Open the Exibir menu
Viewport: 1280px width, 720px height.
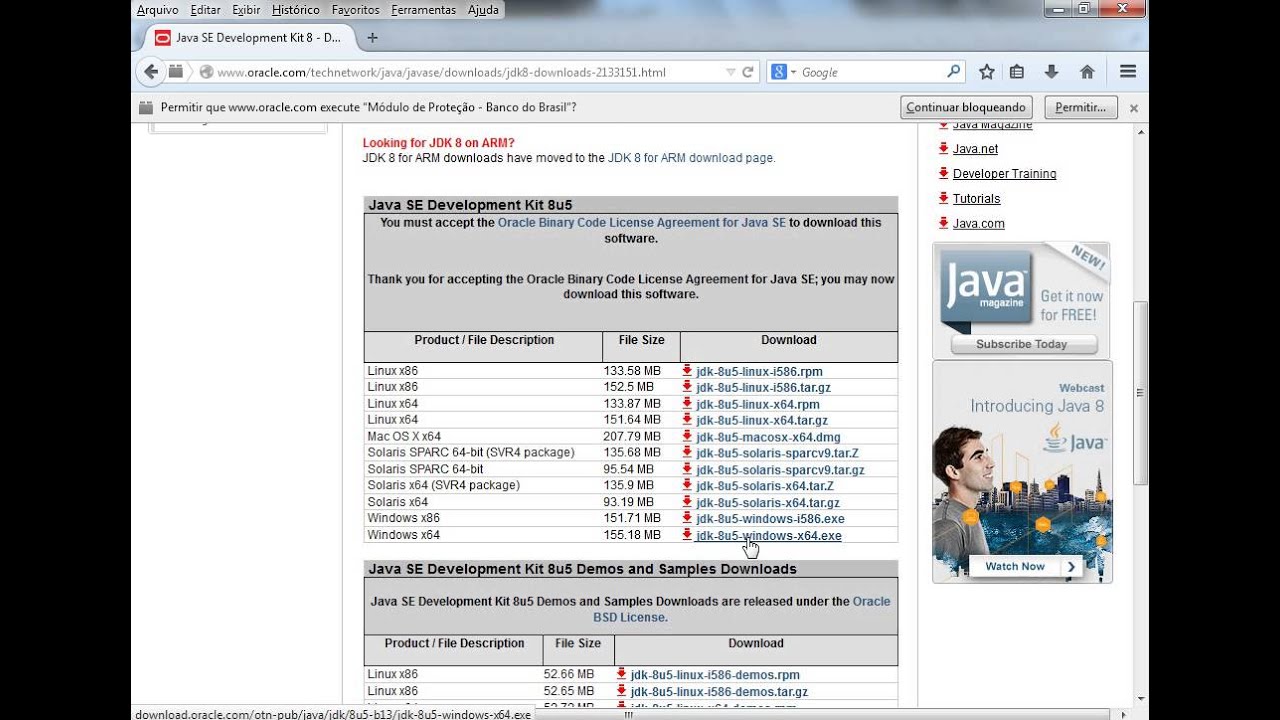(x=246, y=10)
